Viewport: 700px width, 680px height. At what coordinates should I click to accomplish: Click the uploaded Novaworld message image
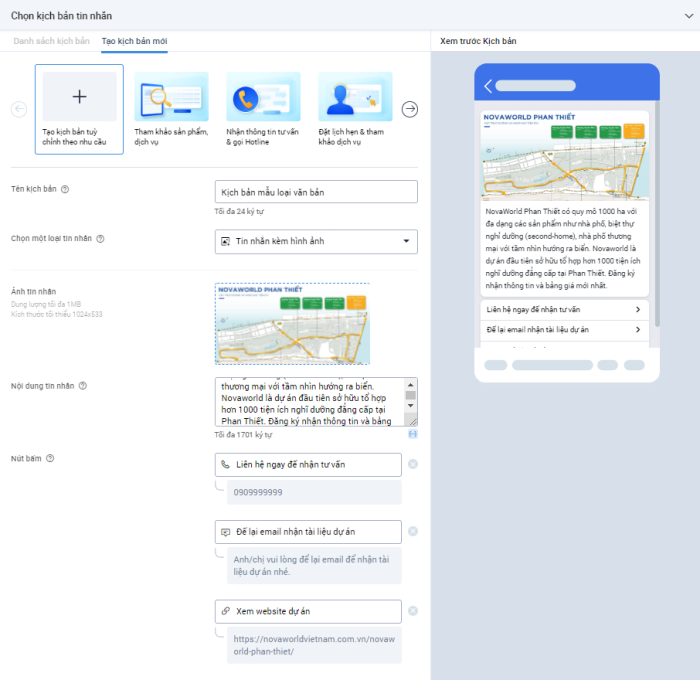click(x=292, y=324)
